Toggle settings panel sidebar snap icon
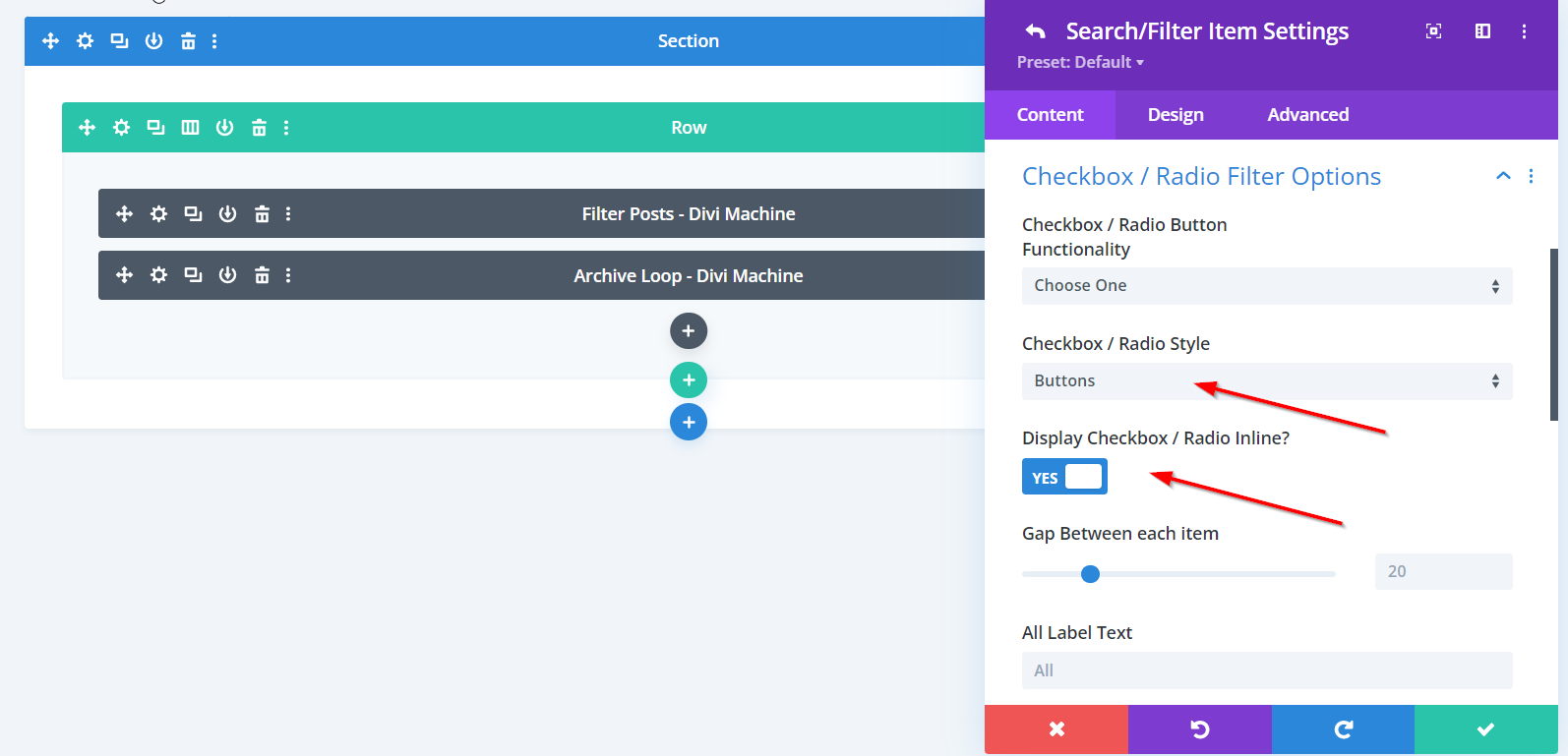The height and width of the screenshot is (756, 1568). [1482, 31]
